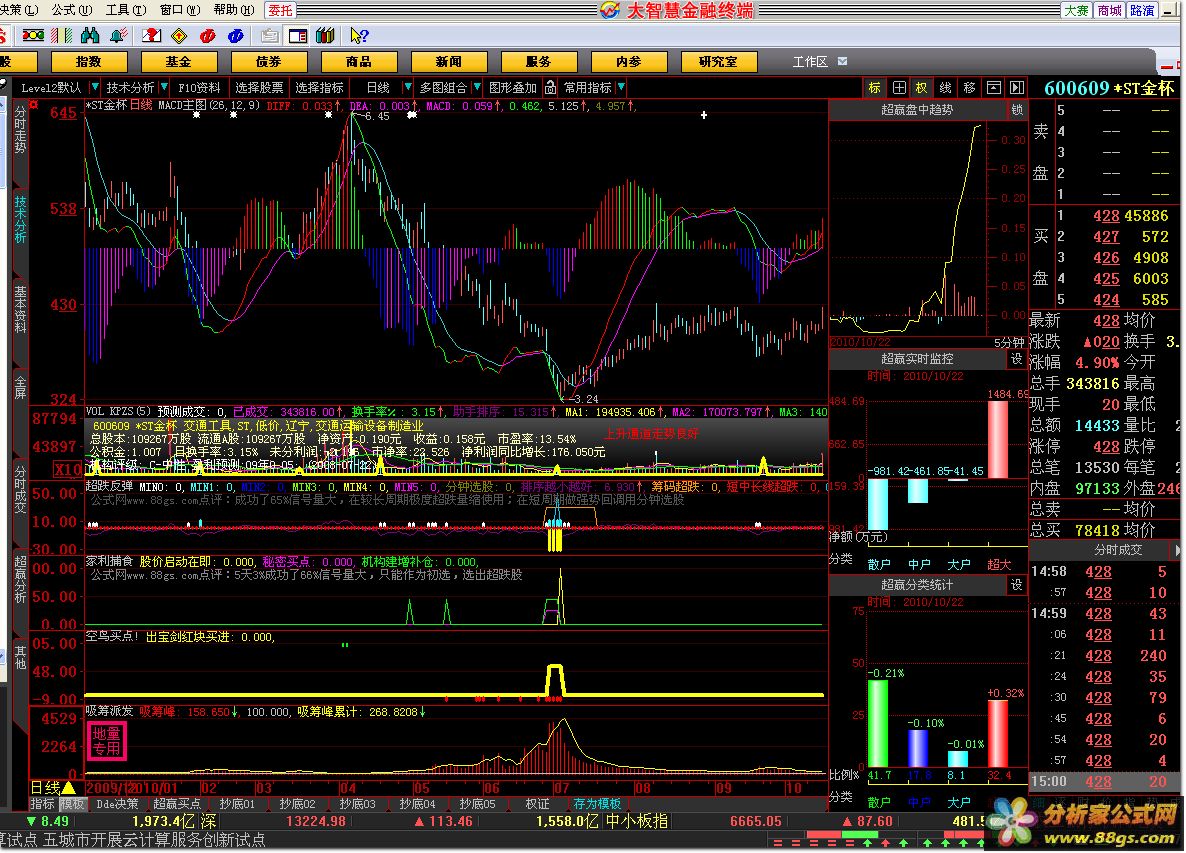Click the 路演 link at top right
The image size is (1186, 853).
point(1142,11)
